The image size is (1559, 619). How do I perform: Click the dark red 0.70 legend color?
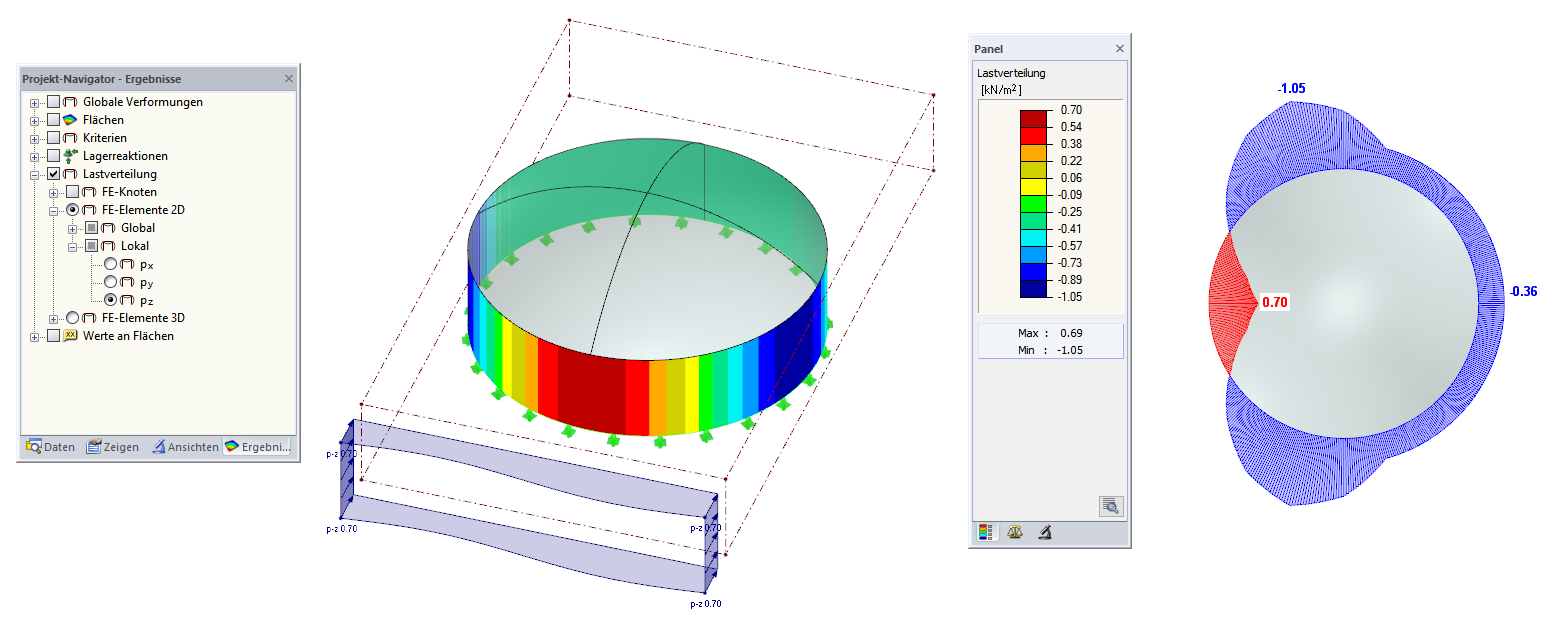pyautogui.click(x=1032, y=118)
